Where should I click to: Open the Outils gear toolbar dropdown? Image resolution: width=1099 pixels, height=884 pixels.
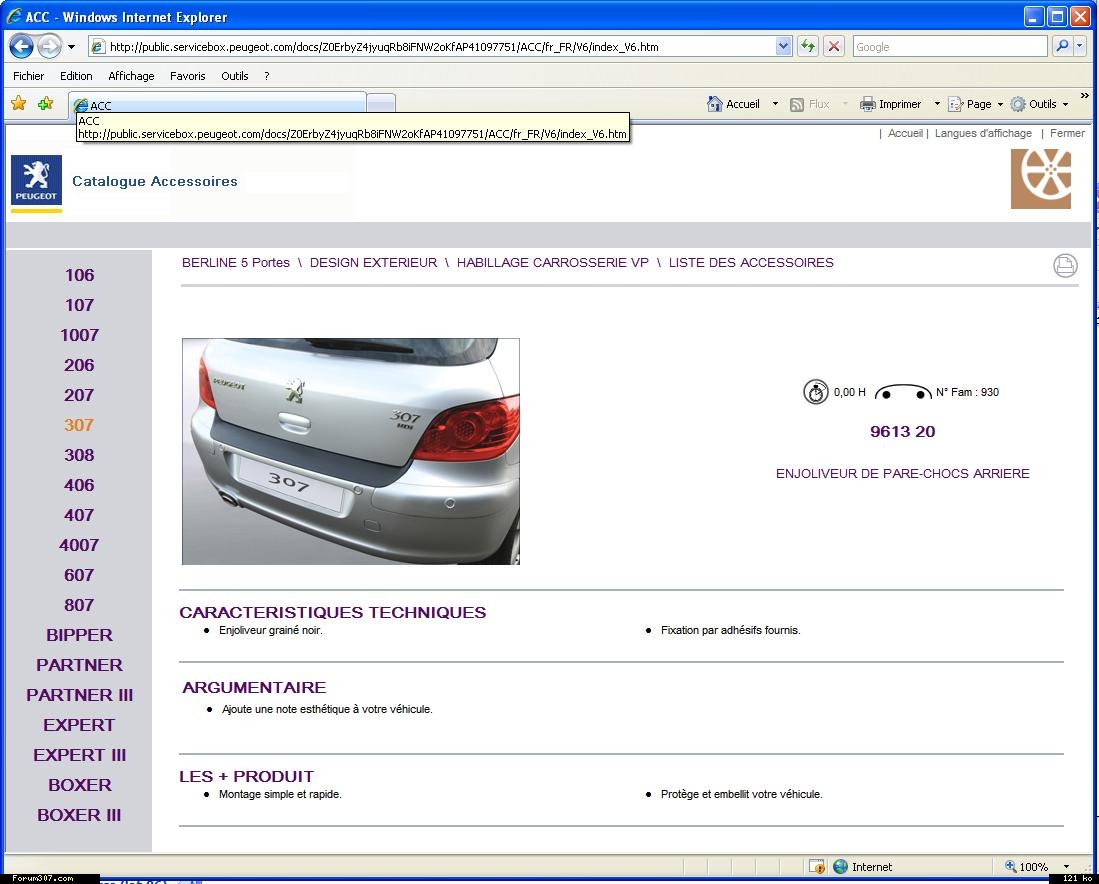(x=1039, y=104)
